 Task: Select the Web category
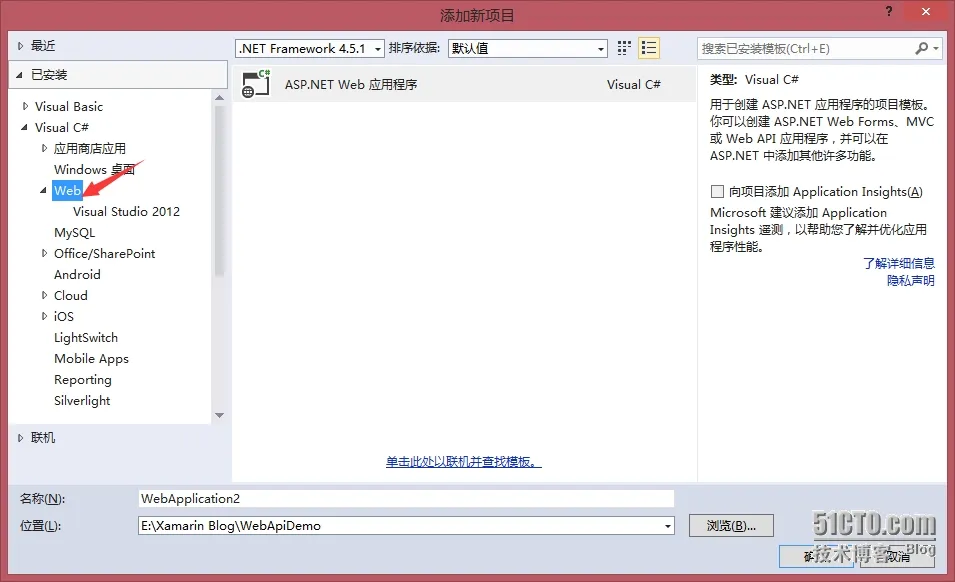coord(67,191)
